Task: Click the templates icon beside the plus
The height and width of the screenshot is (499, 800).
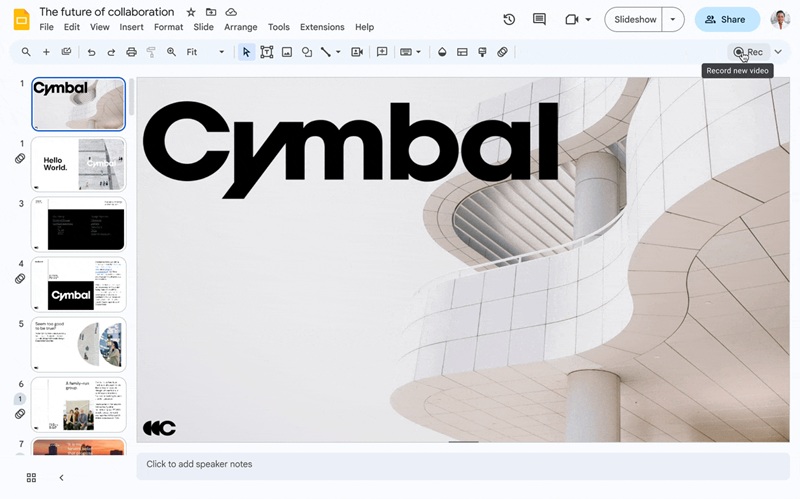Action: (66, 52)
